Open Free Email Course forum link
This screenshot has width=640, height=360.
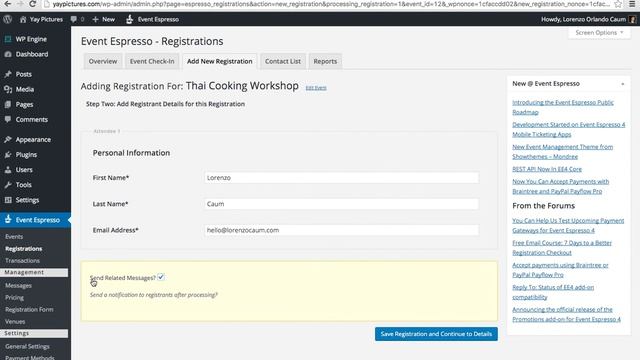click(x=562, y=248)
